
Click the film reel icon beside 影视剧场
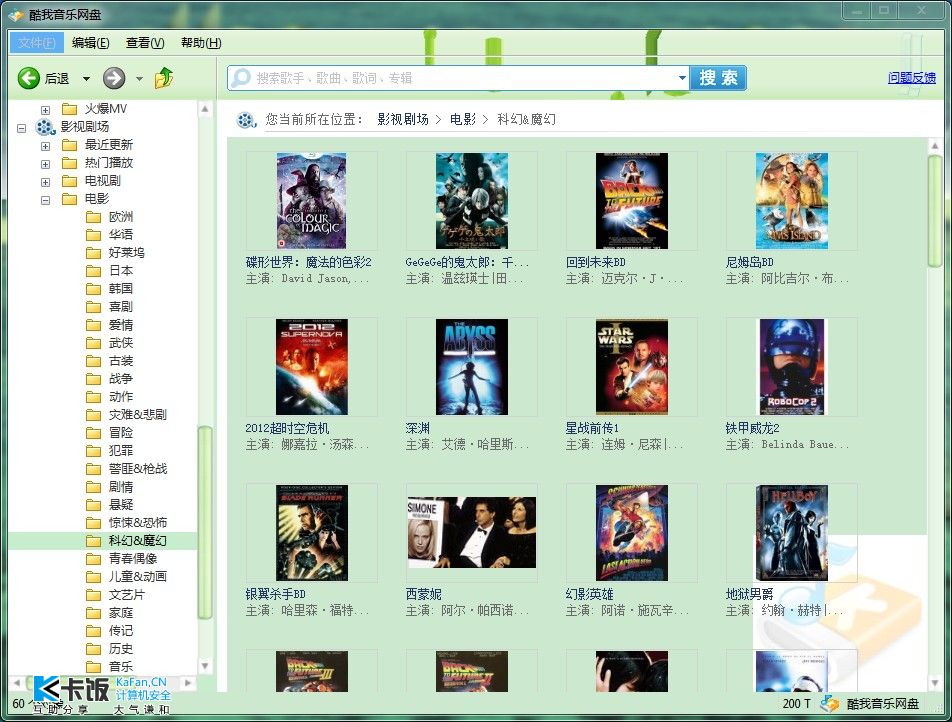45,127
